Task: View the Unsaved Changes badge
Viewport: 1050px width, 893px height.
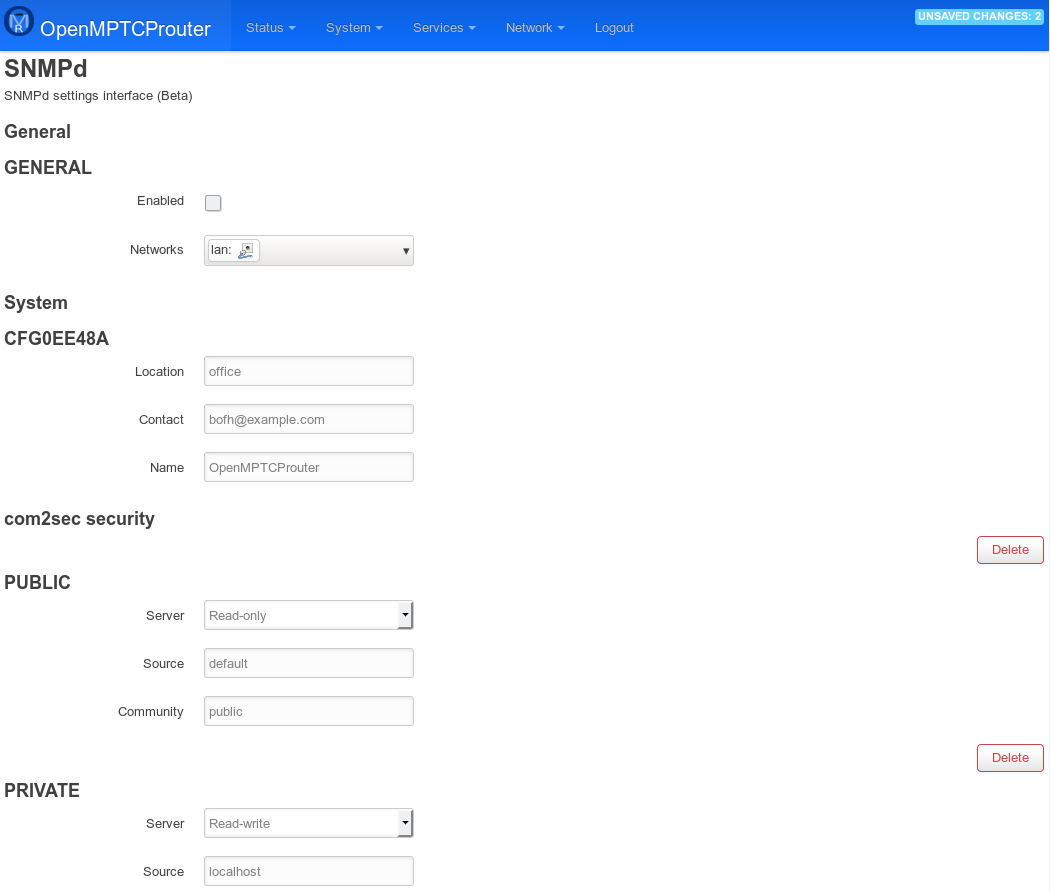Action: [979, 16]
